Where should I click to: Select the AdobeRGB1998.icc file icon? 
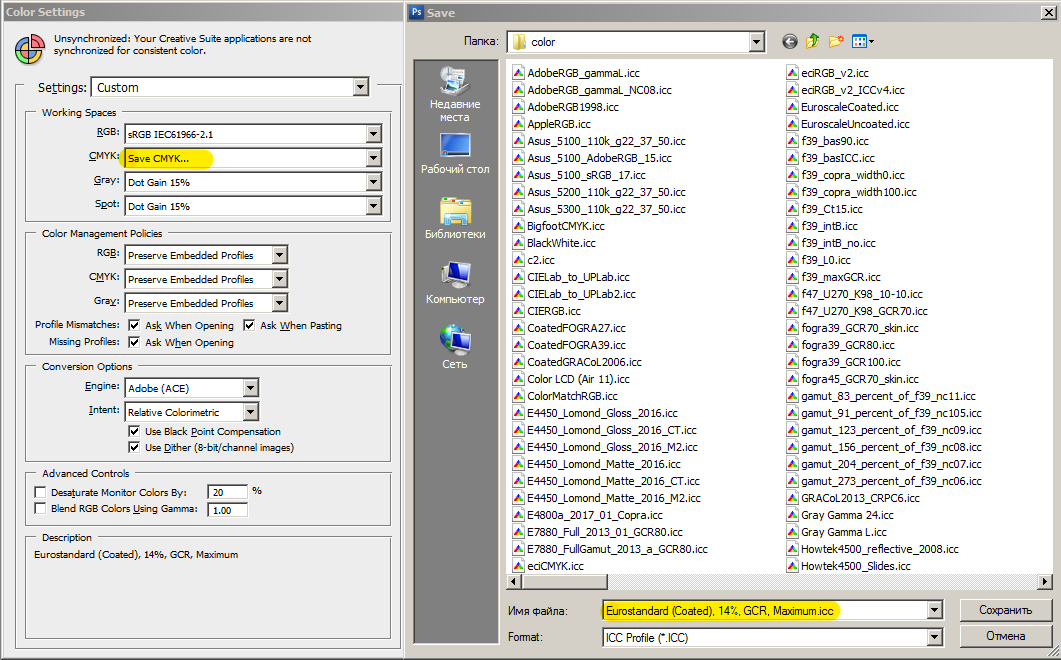tap(518, 107)
